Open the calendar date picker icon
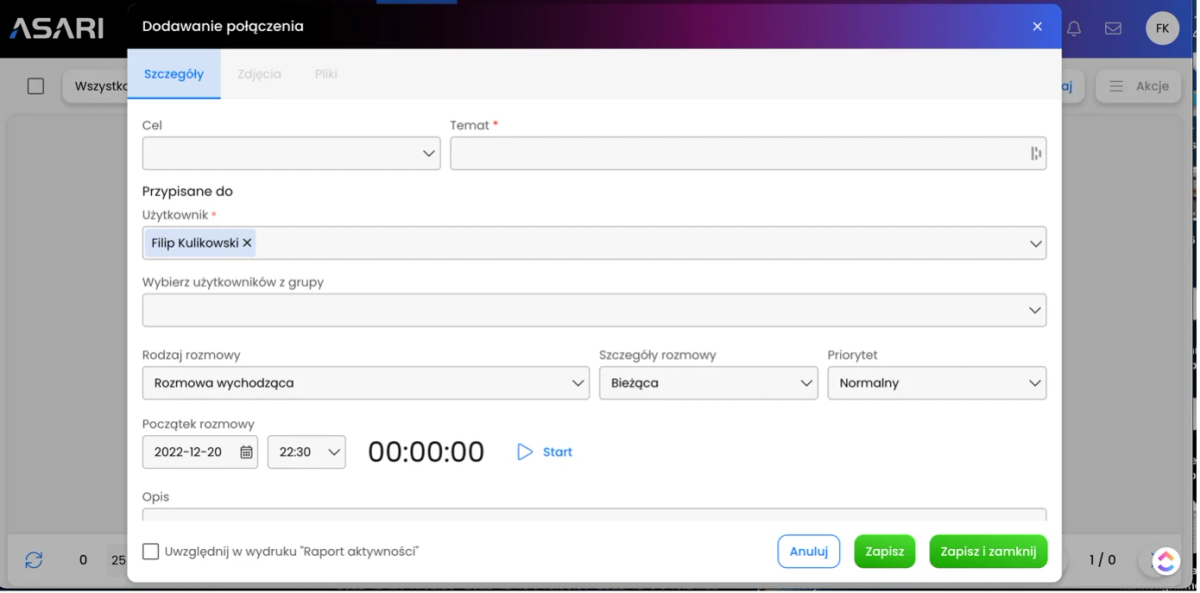1200x593 pixels. click(246, 452)
